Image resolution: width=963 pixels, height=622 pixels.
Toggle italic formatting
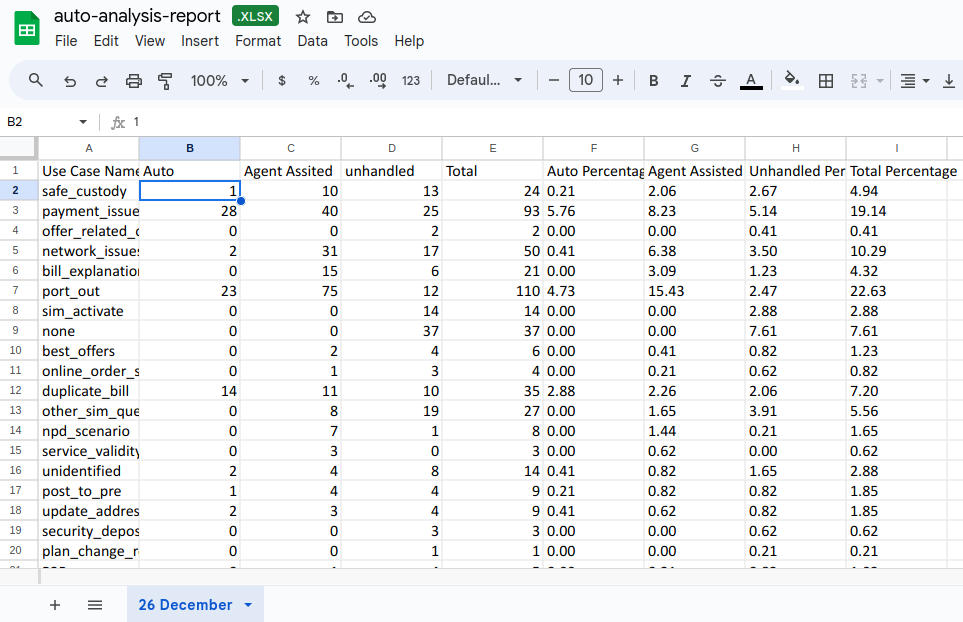(686, 81)
